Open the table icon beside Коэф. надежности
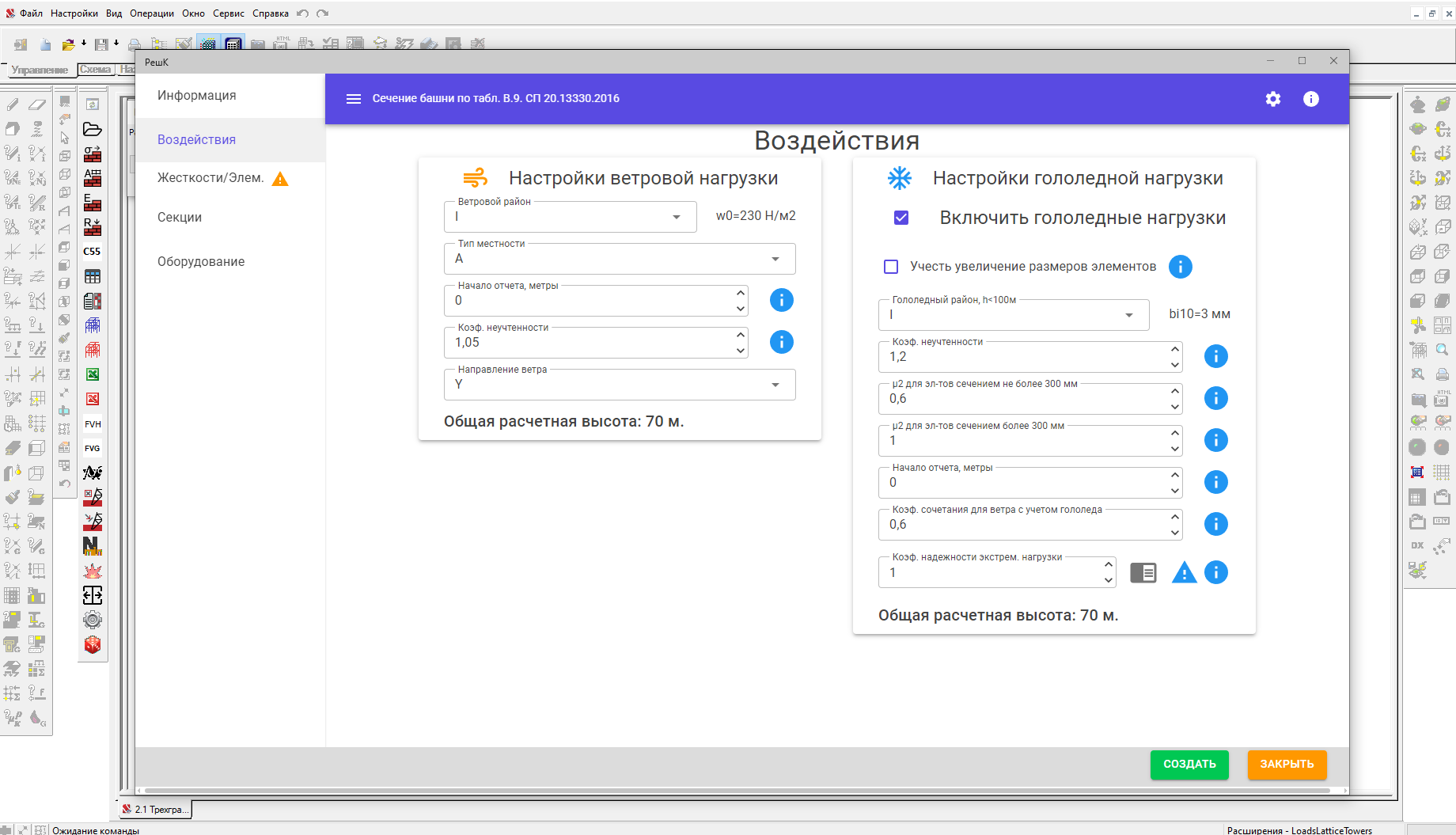 tap(1143, 572)
